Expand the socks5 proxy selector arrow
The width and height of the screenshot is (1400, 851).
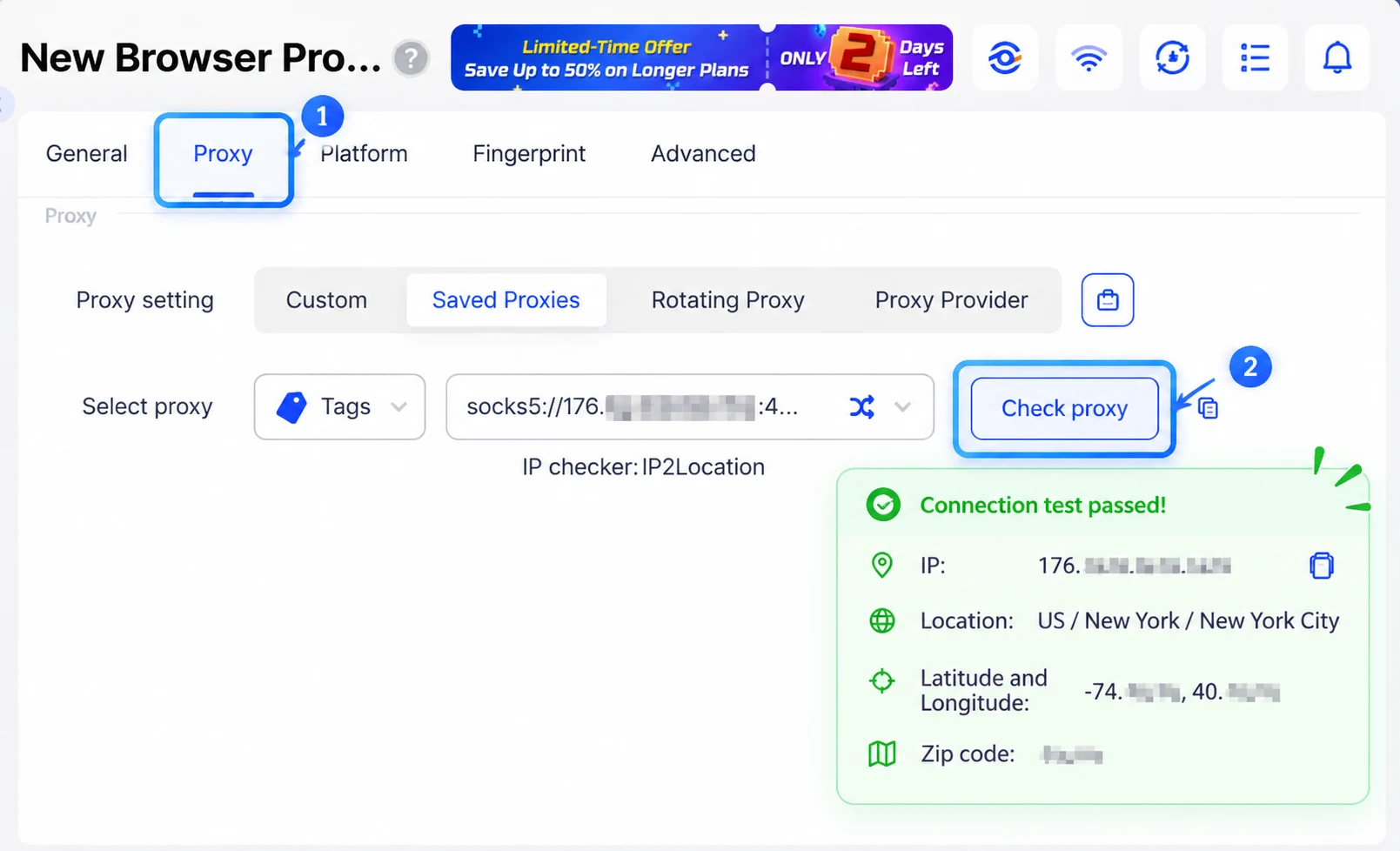(902, 406)
